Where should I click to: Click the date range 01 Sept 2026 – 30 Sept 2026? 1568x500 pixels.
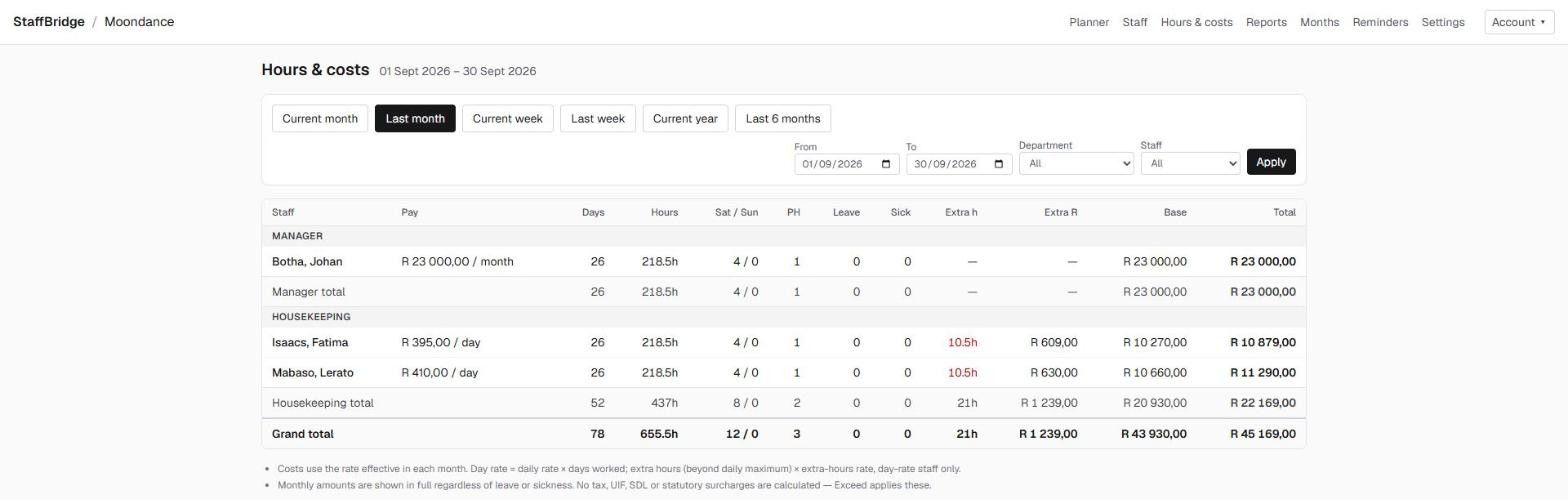[x=458, y=71]
